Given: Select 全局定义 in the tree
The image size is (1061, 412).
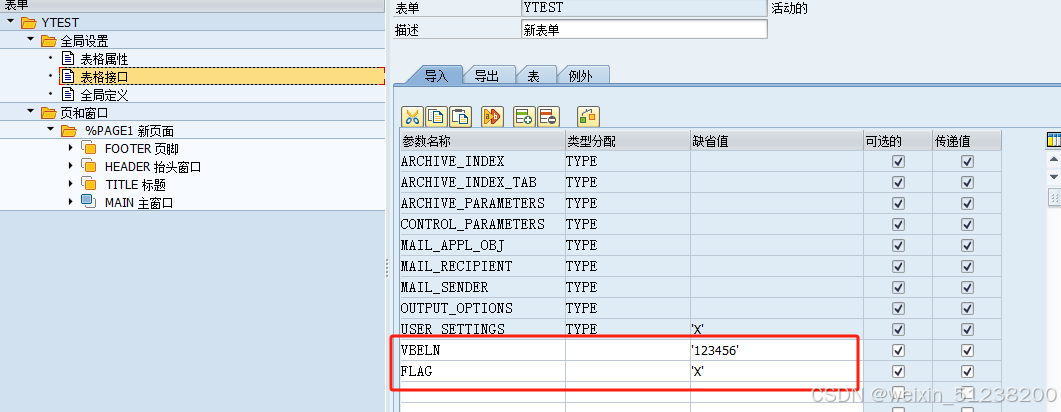Looking at the screenshot, I should [x=104, y=95].
